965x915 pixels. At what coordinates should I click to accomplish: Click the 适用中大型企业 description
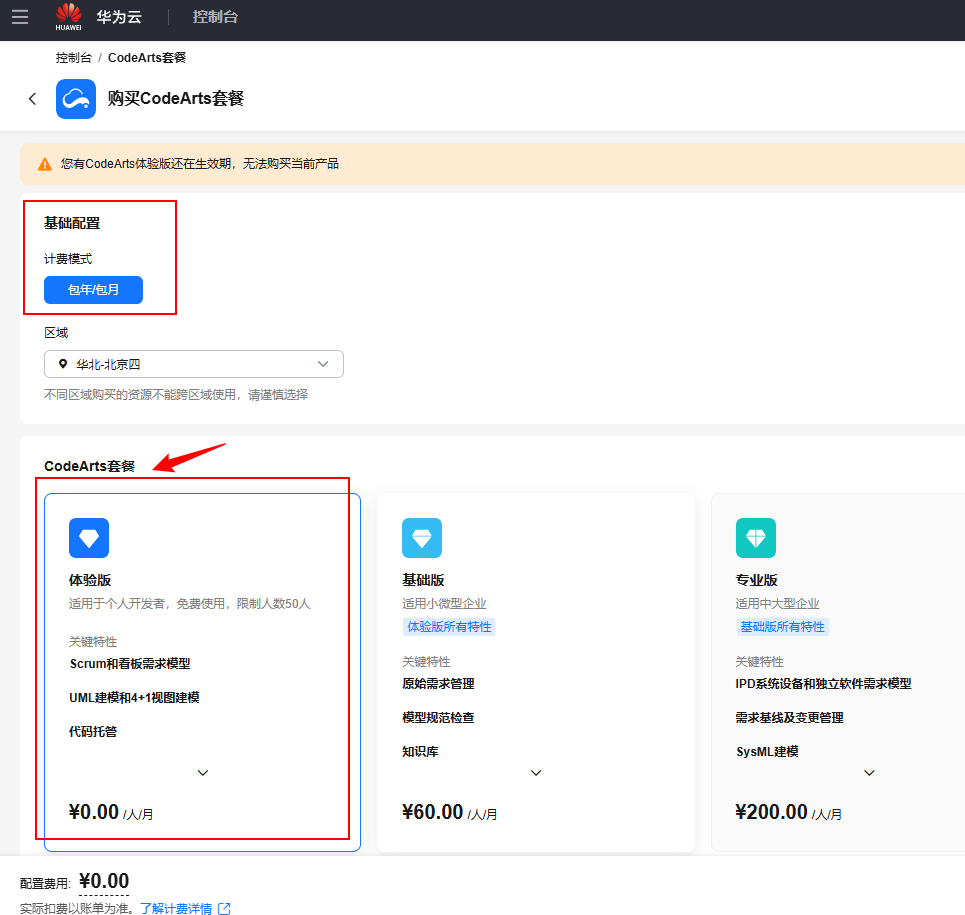click(777, 604)
